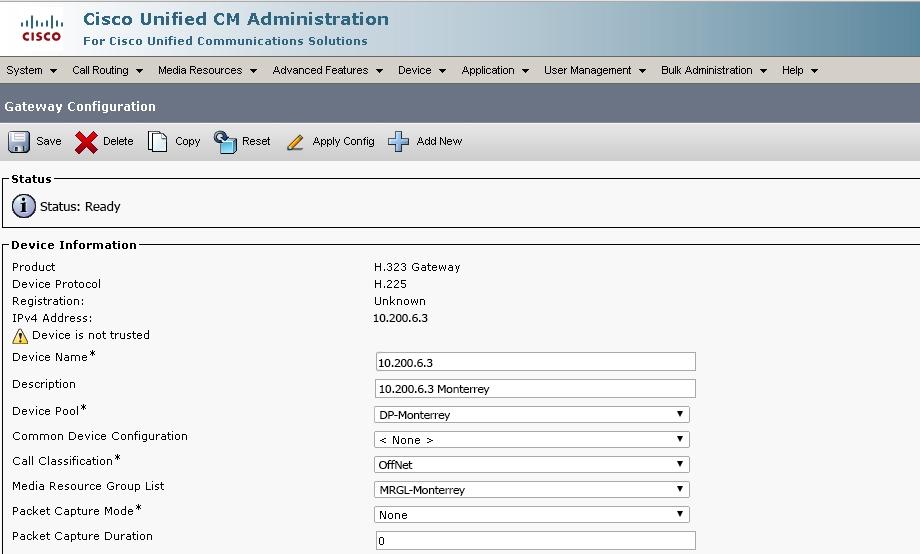This screenshot has width=920, height=554.
Task: Expand the Media Resource Group List dropdown
Action: click(532, 489)
